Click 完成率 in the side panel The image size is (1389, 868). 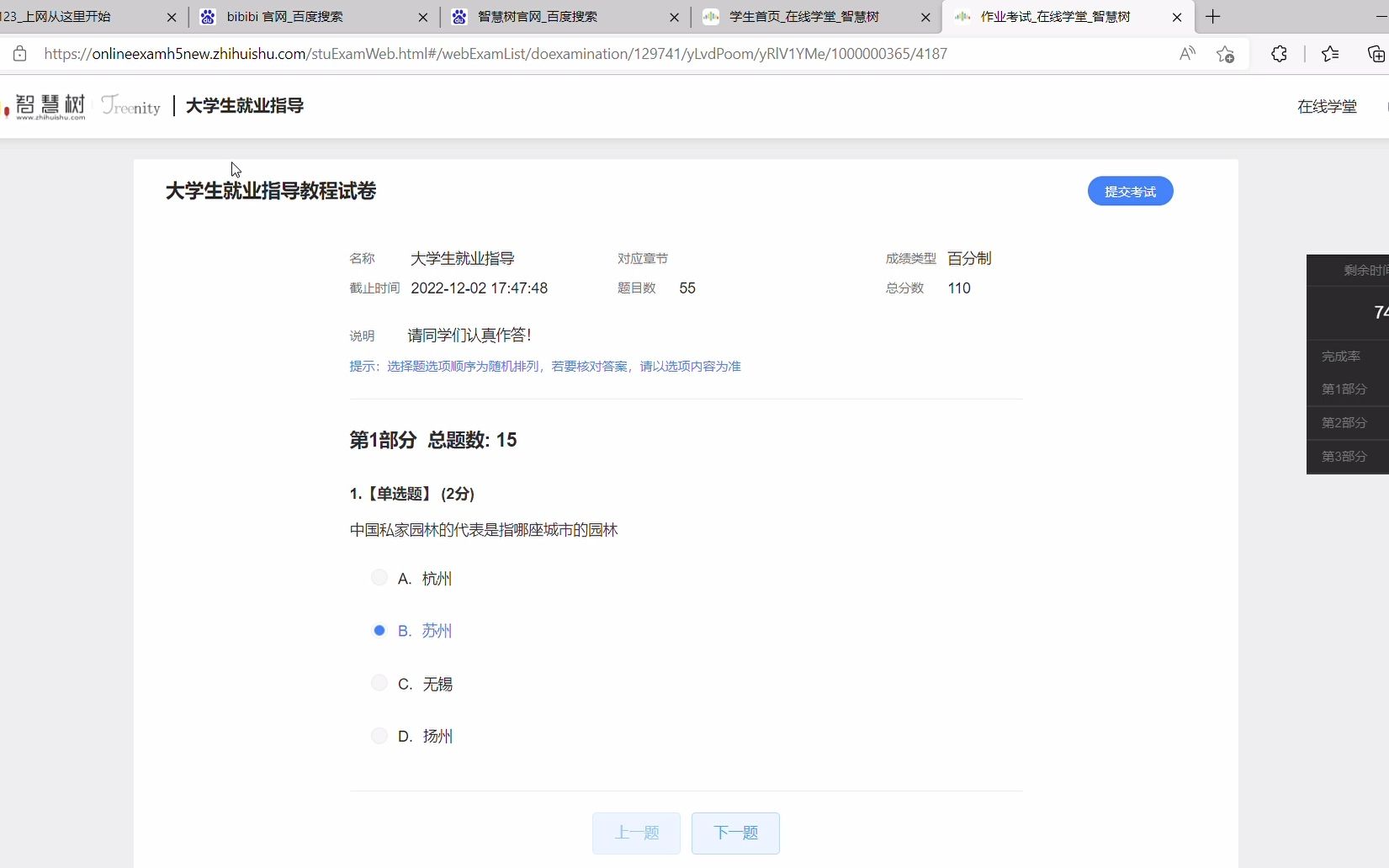pos(1341,357)
